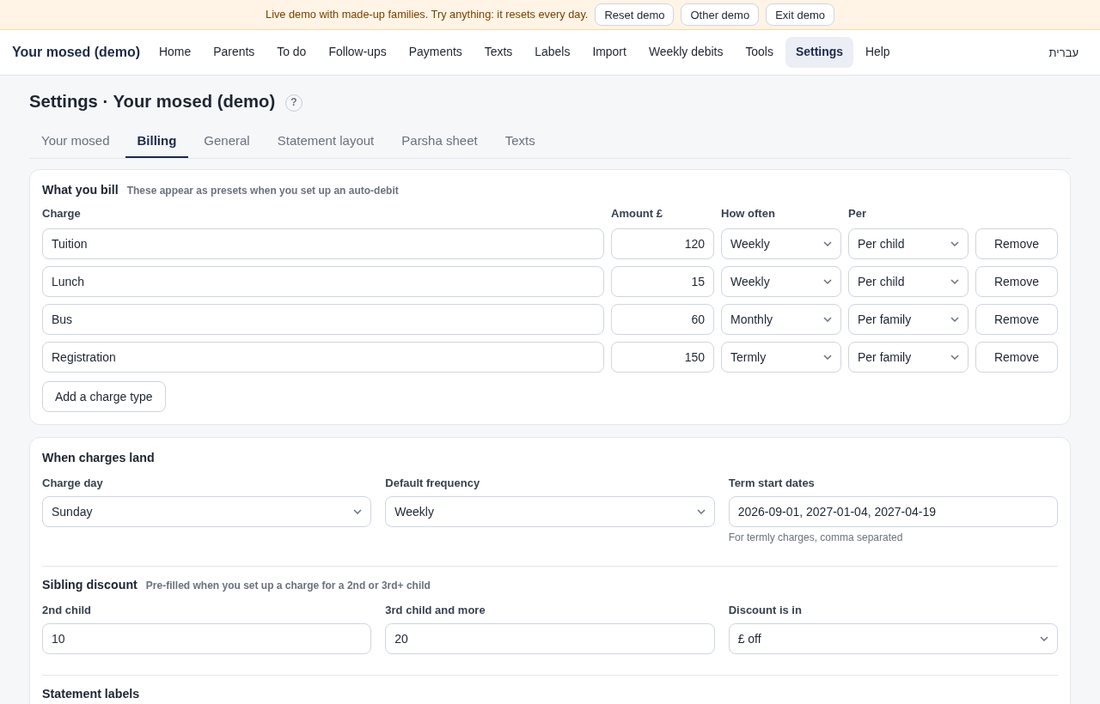1100x704 pixels.
Task: Add a charge type
Action: [104, 397]
